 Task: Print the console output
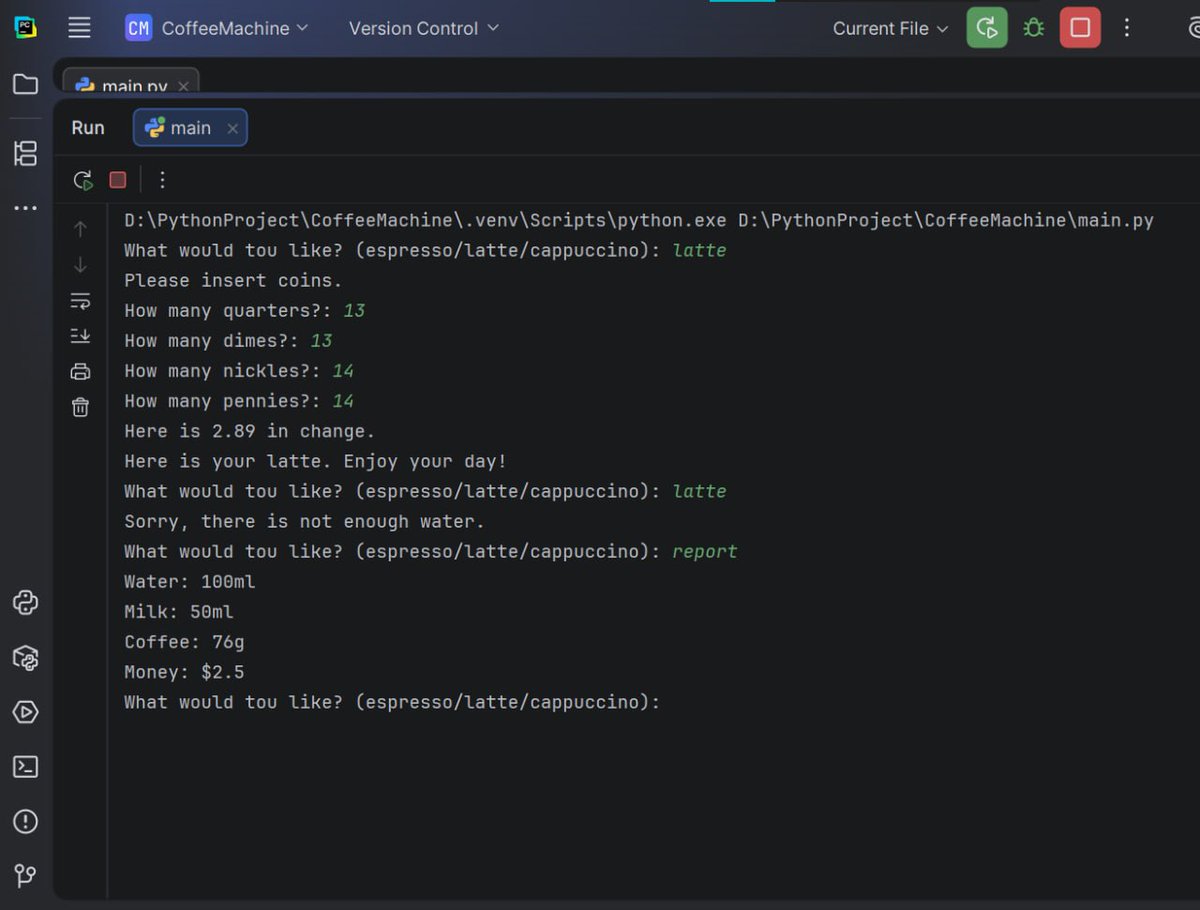tap(81, 372)
